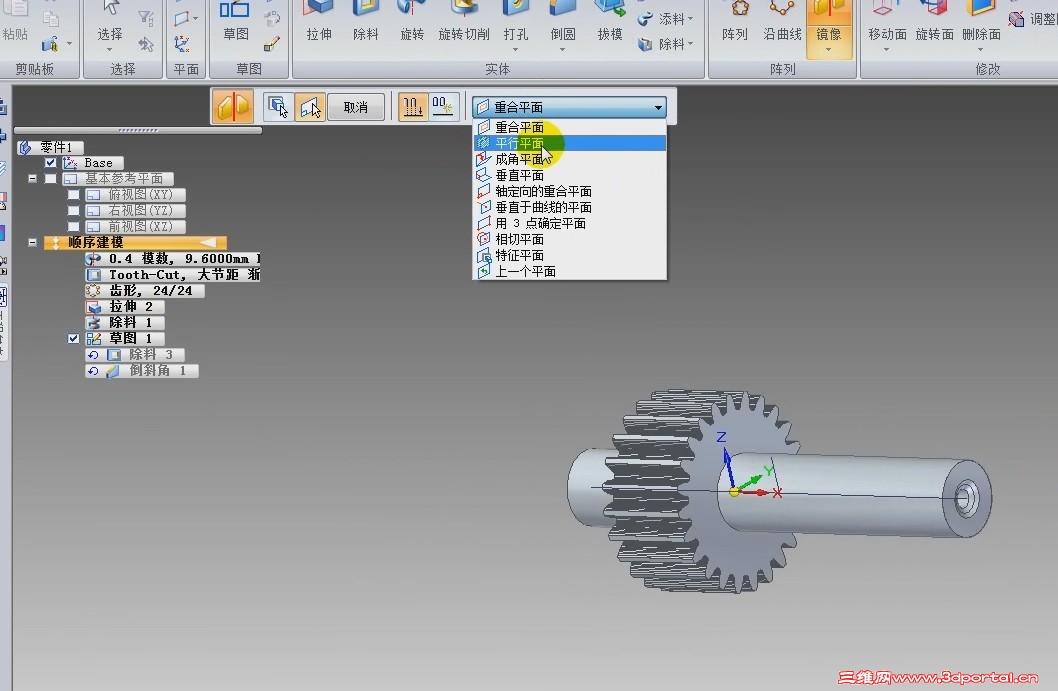Select 垂直平面 from plane list

(569, 175)
